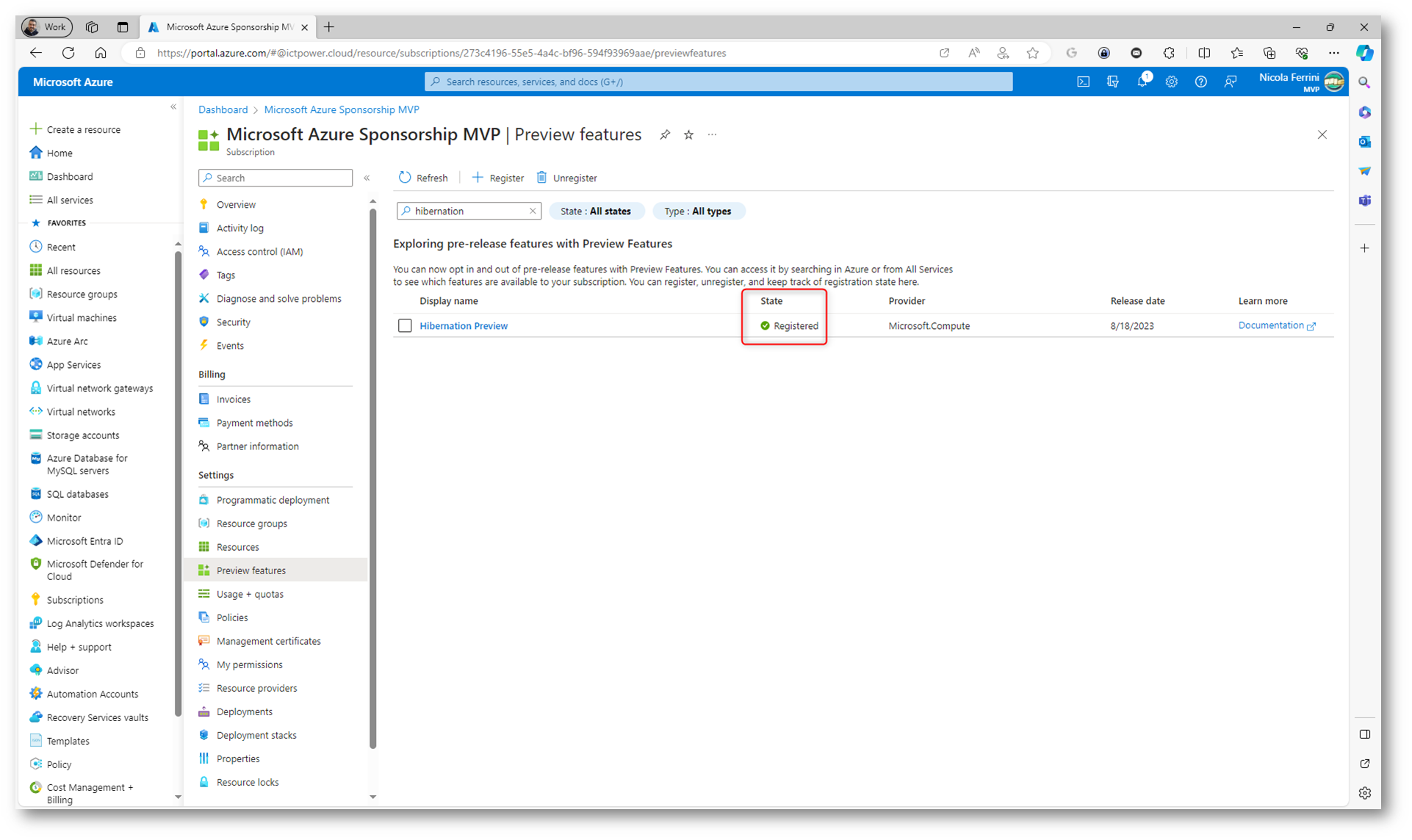Add Preview features page to favorites star
1412x840 pixels.
688,135
